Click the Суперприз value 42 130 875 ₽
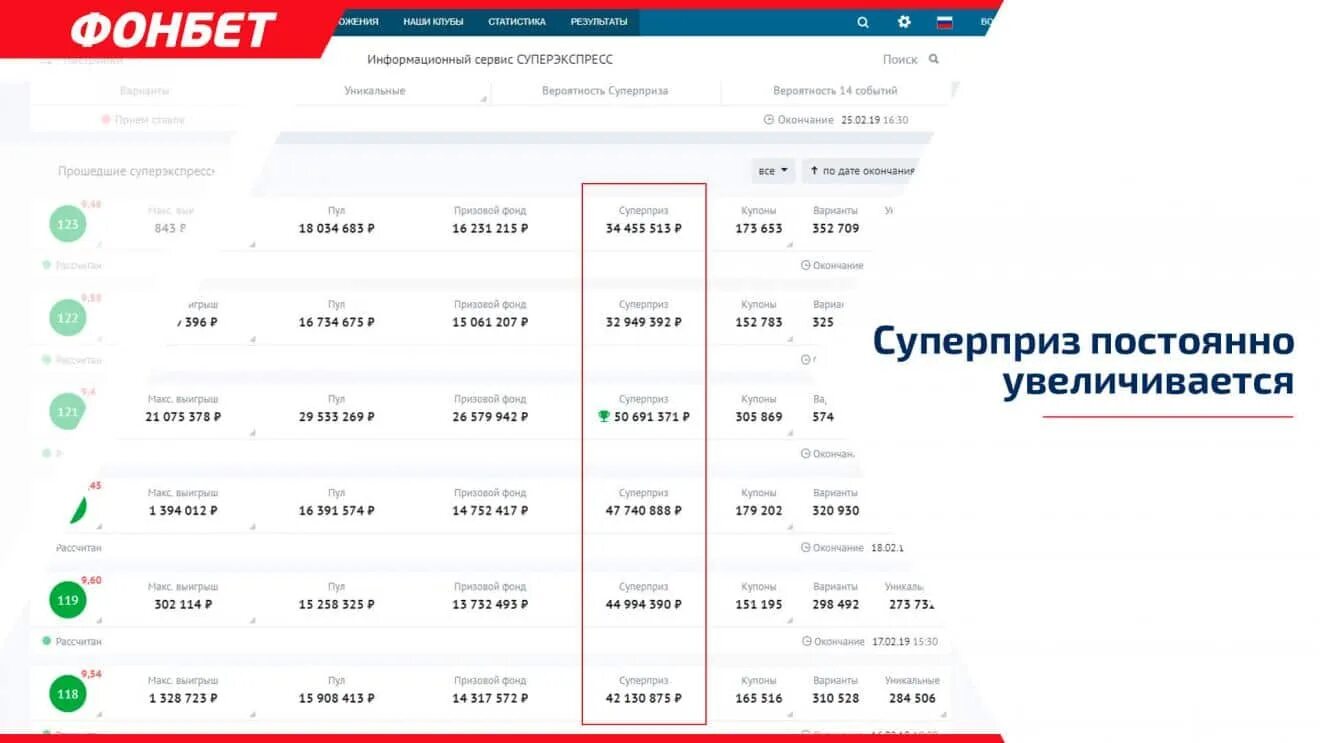 point(644,698)
